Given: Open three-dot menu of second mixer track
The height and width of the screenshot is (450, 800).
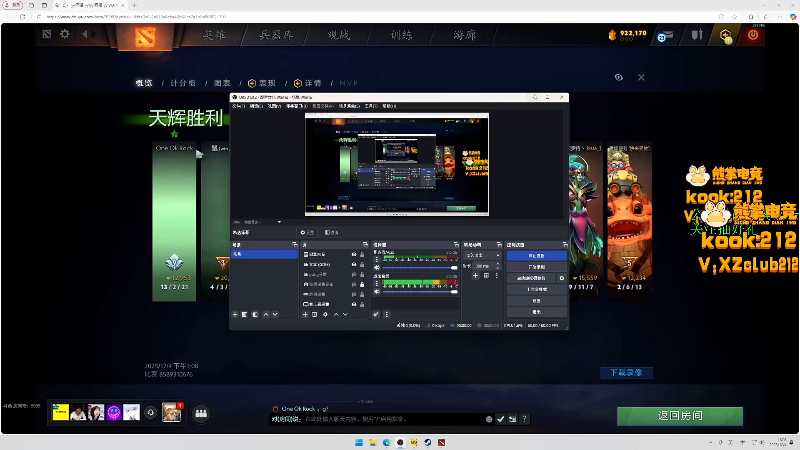Looking at the screenshot, I should click(377, 284).
